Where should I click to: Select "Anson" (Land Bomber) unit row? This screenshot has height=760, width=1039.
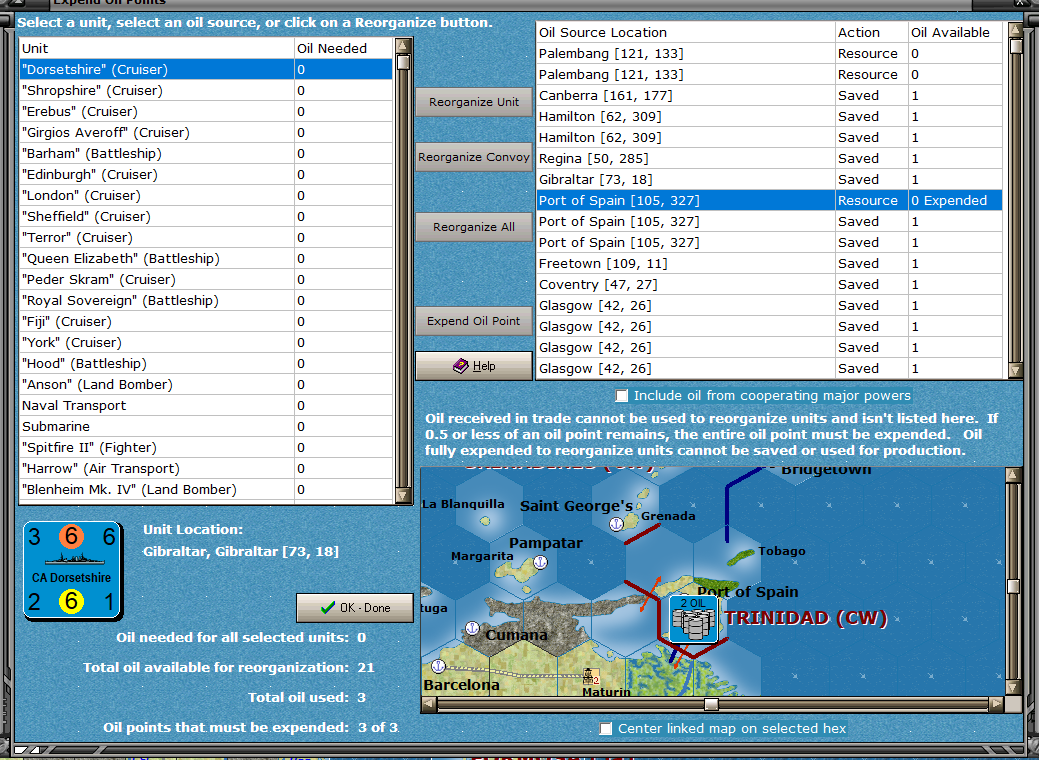[x=206, y=384]
